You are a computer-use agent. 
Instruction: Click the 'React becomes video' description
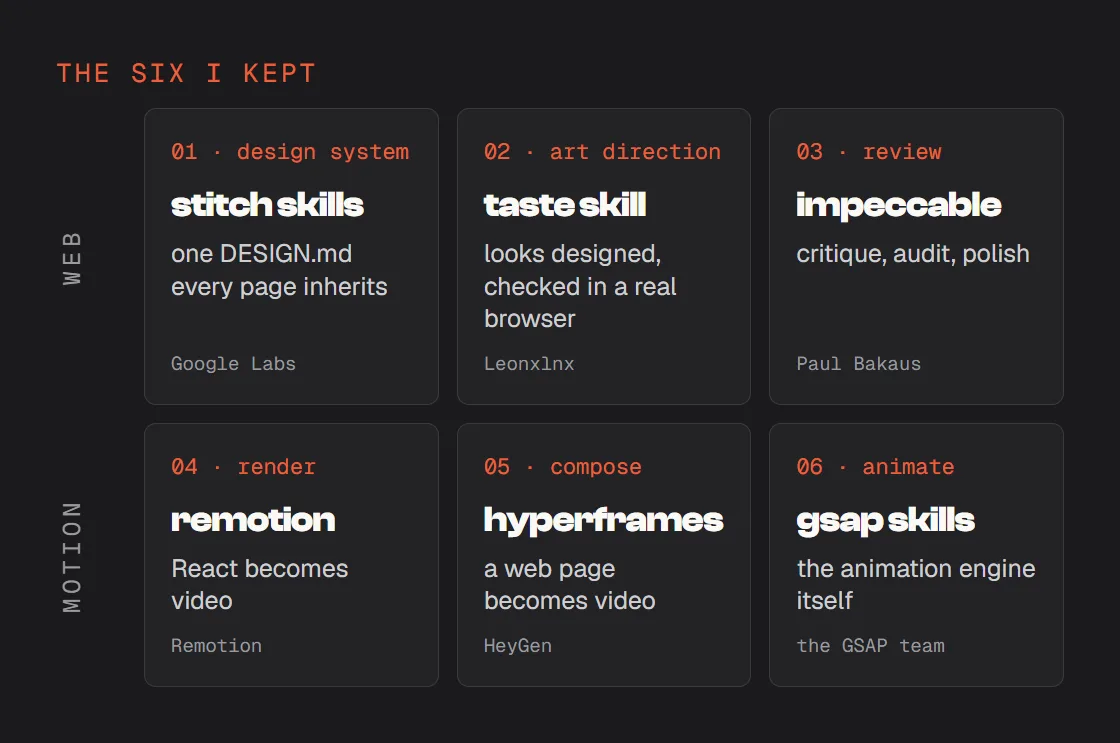click(259, 584)
